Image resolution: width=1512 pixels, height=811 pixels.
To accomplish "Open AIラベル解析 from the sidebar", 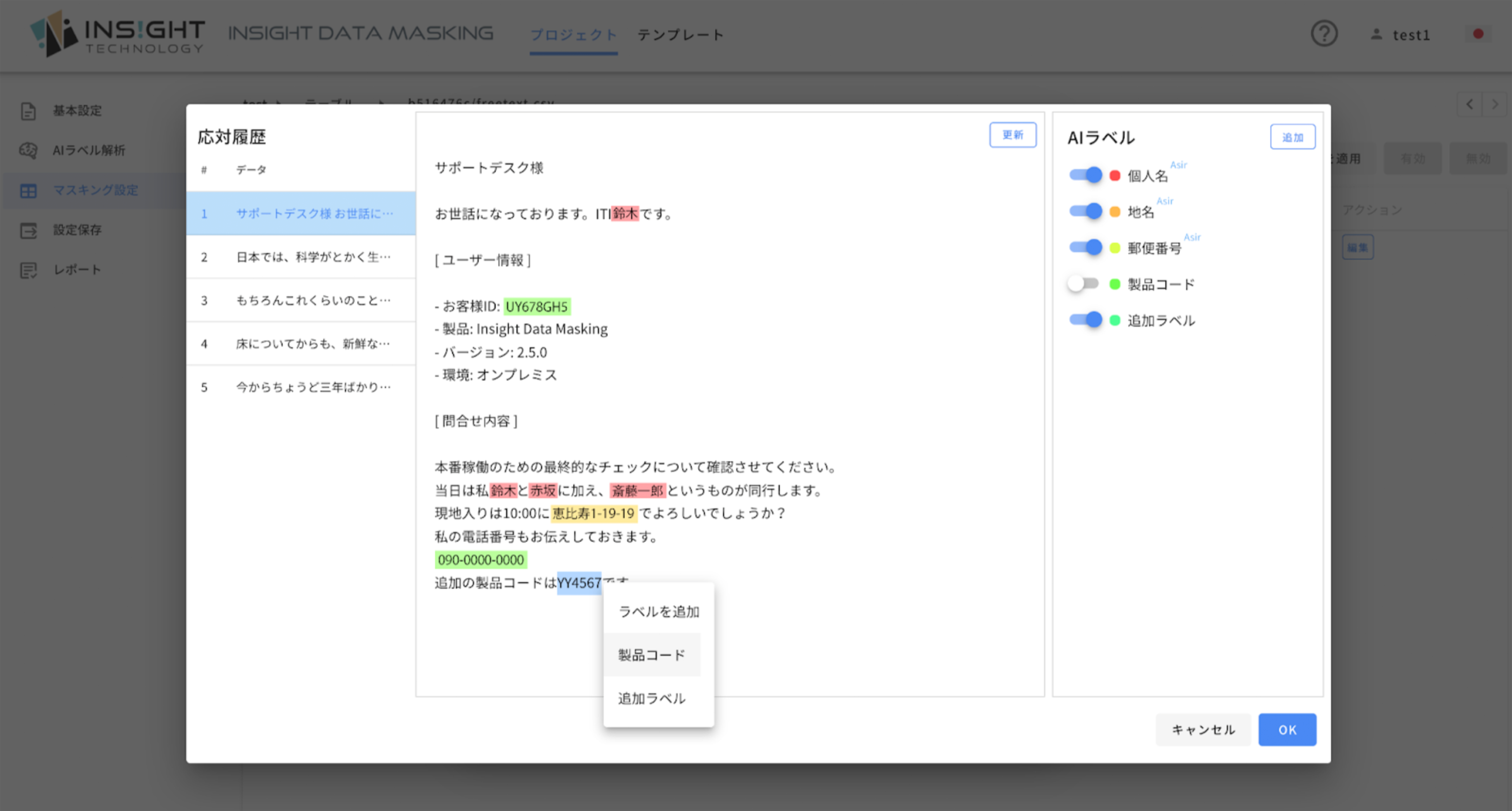I will pos(28,151).
